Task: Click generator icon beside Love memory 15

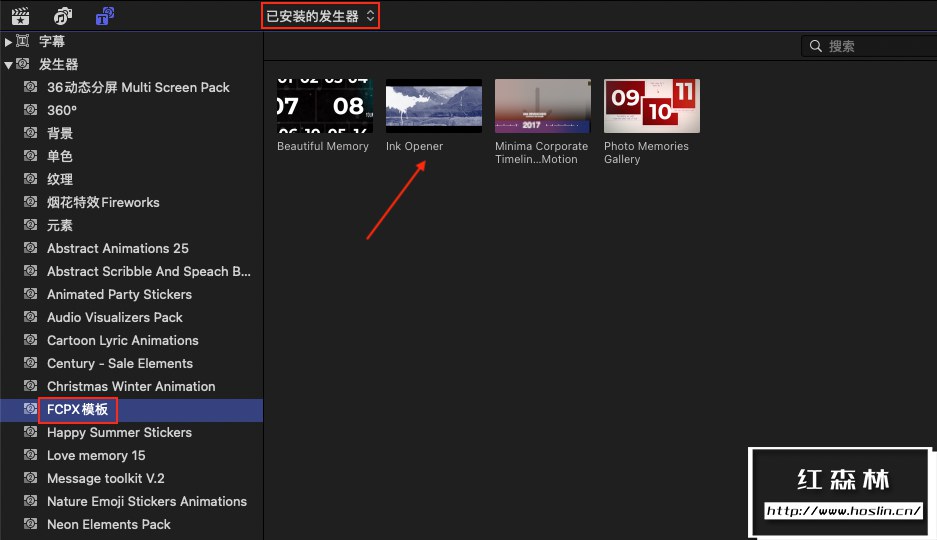Action: click(30, 455)
